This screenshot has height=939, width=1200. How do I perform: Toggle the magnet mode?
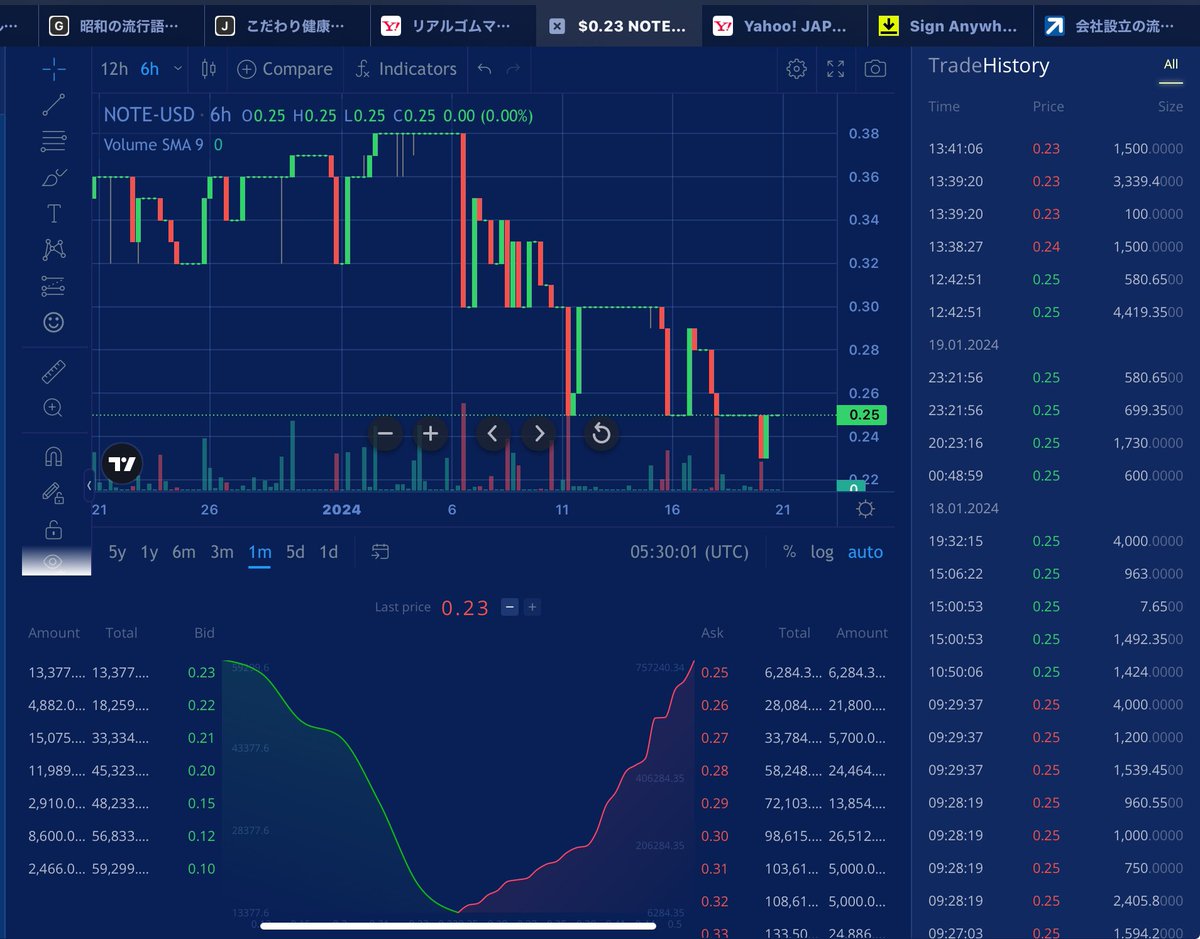click(54, 458)
